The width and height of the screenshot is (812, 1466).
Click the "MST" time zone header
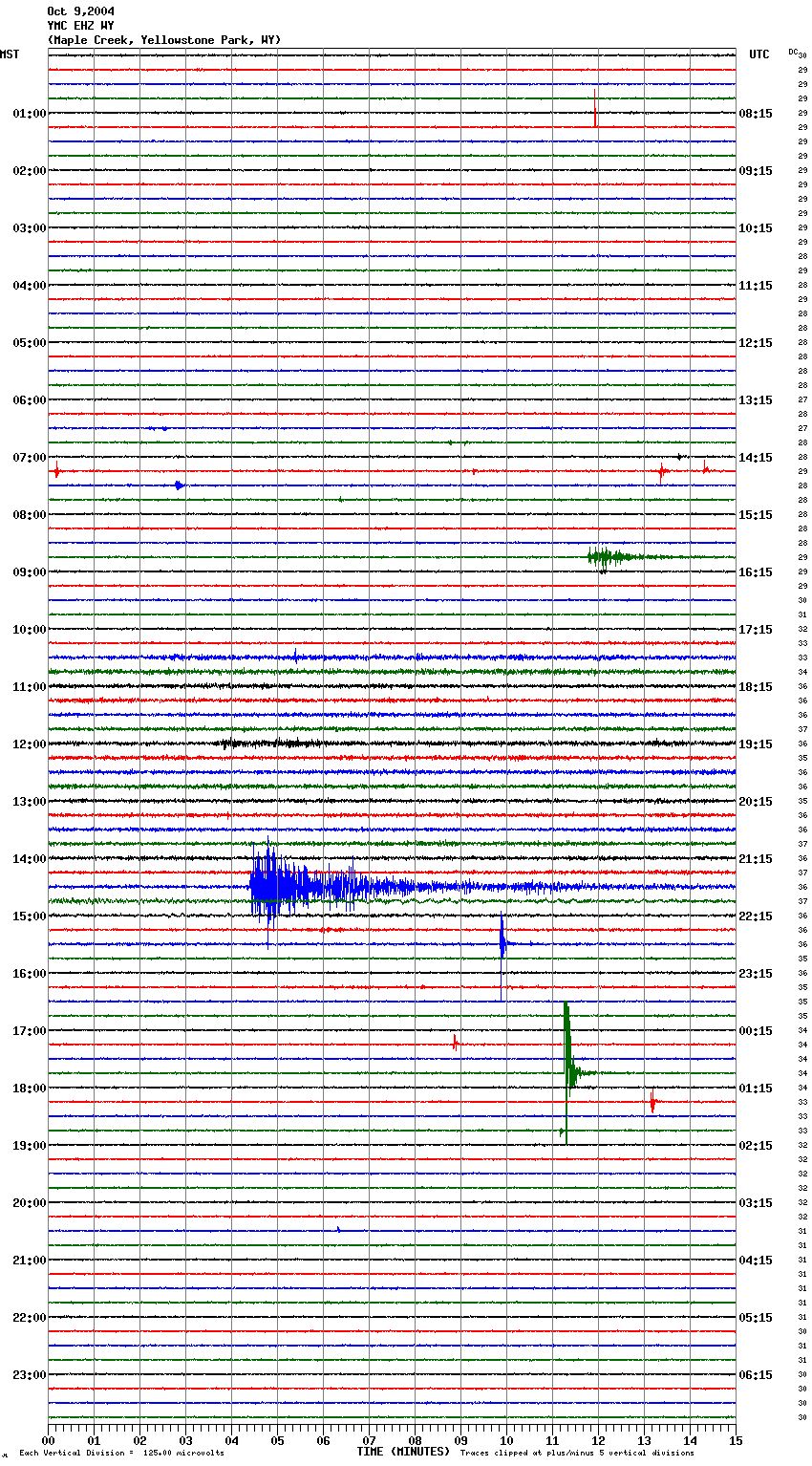coord(10,54)
